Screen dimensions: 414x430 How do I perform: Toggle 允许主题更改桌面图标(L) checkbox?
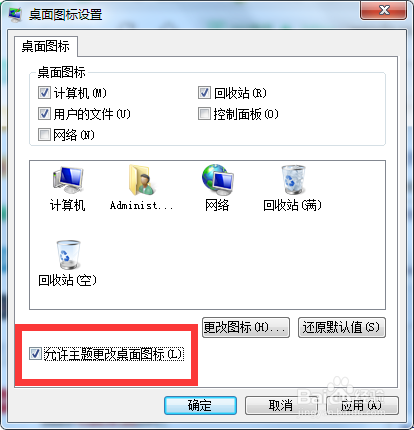(35, 354)
